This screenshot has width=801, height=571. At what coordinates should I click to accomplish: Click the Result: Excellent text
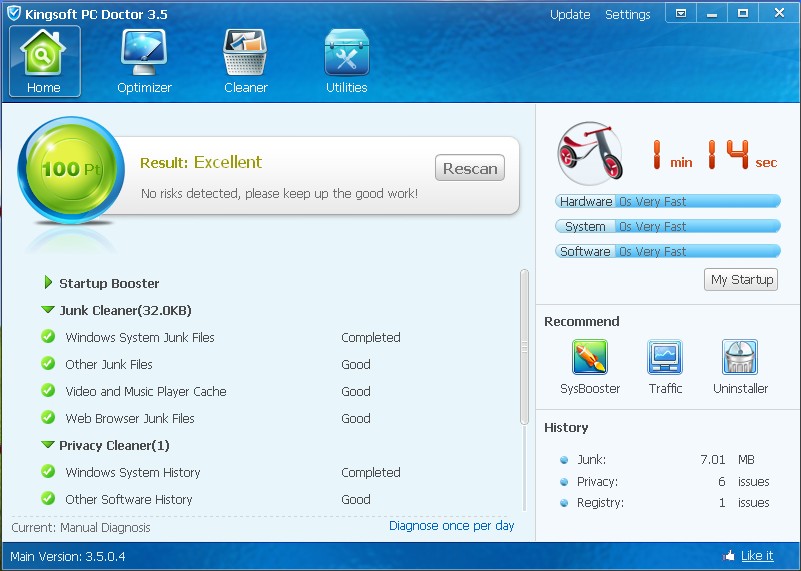click(x=201, y=162)
